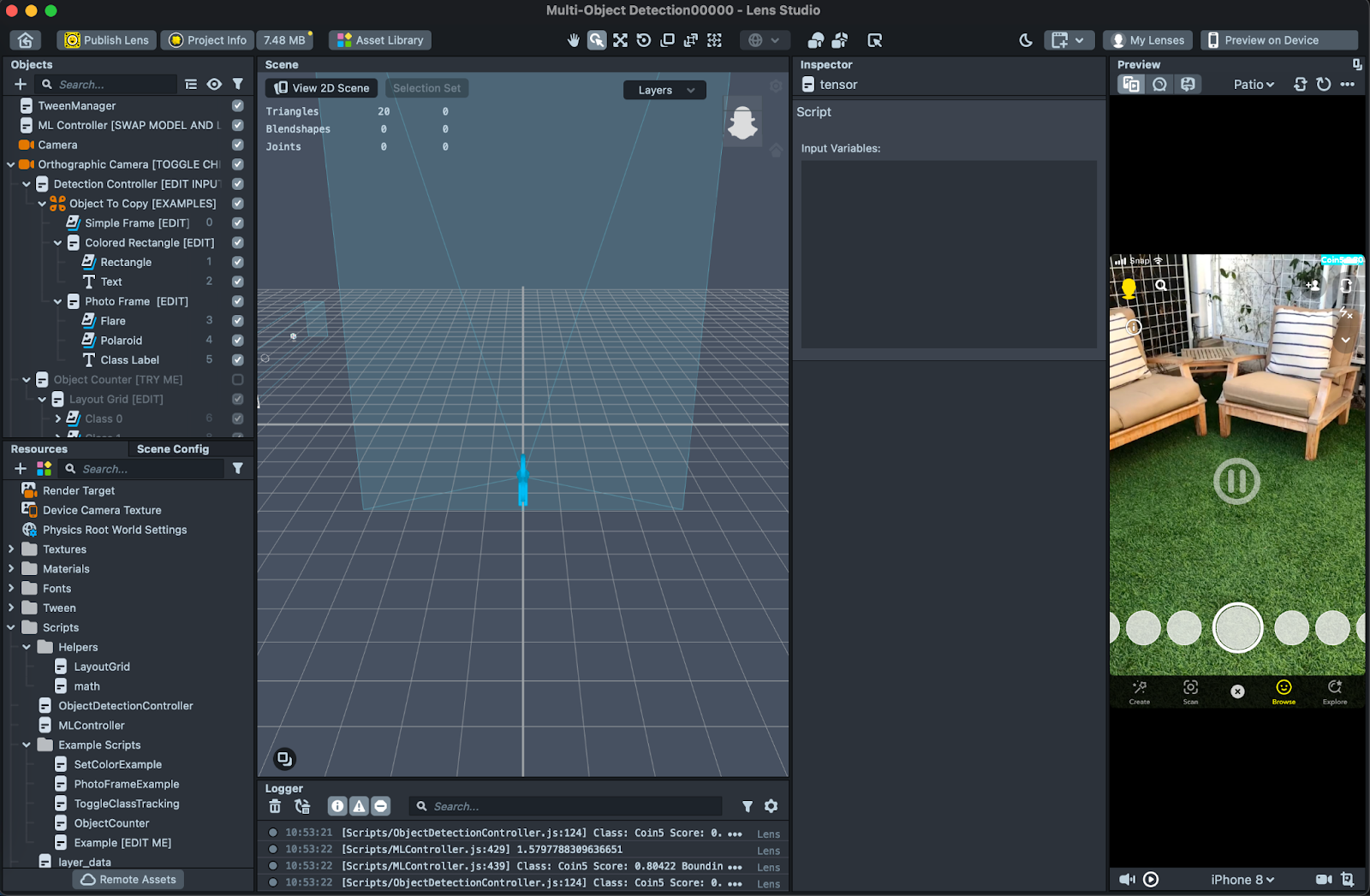Open the Logger settings gear
The image size is (1370, 896).
pos(771,806)
